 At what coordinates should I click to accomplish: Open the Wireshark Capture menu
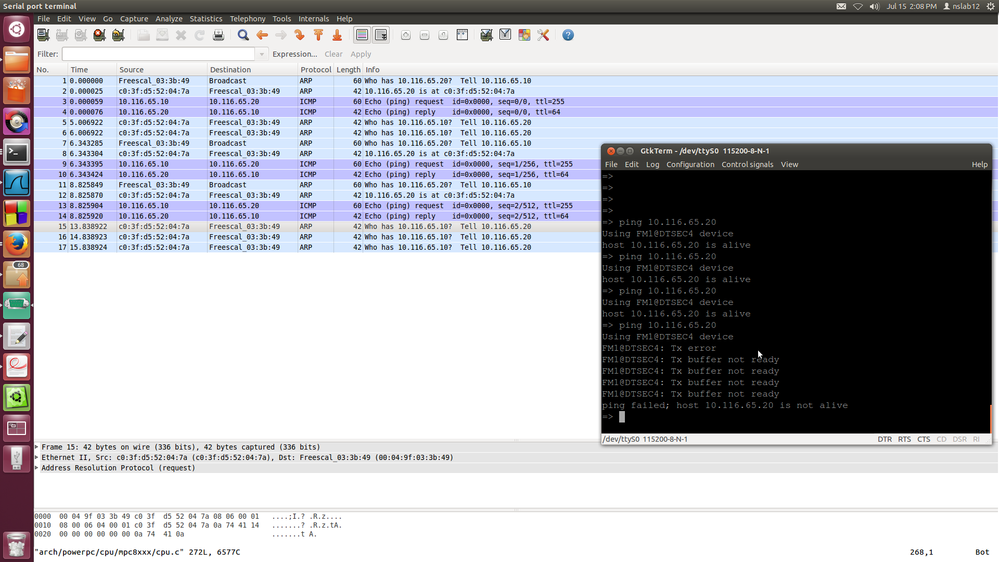(x=134, y=18)
